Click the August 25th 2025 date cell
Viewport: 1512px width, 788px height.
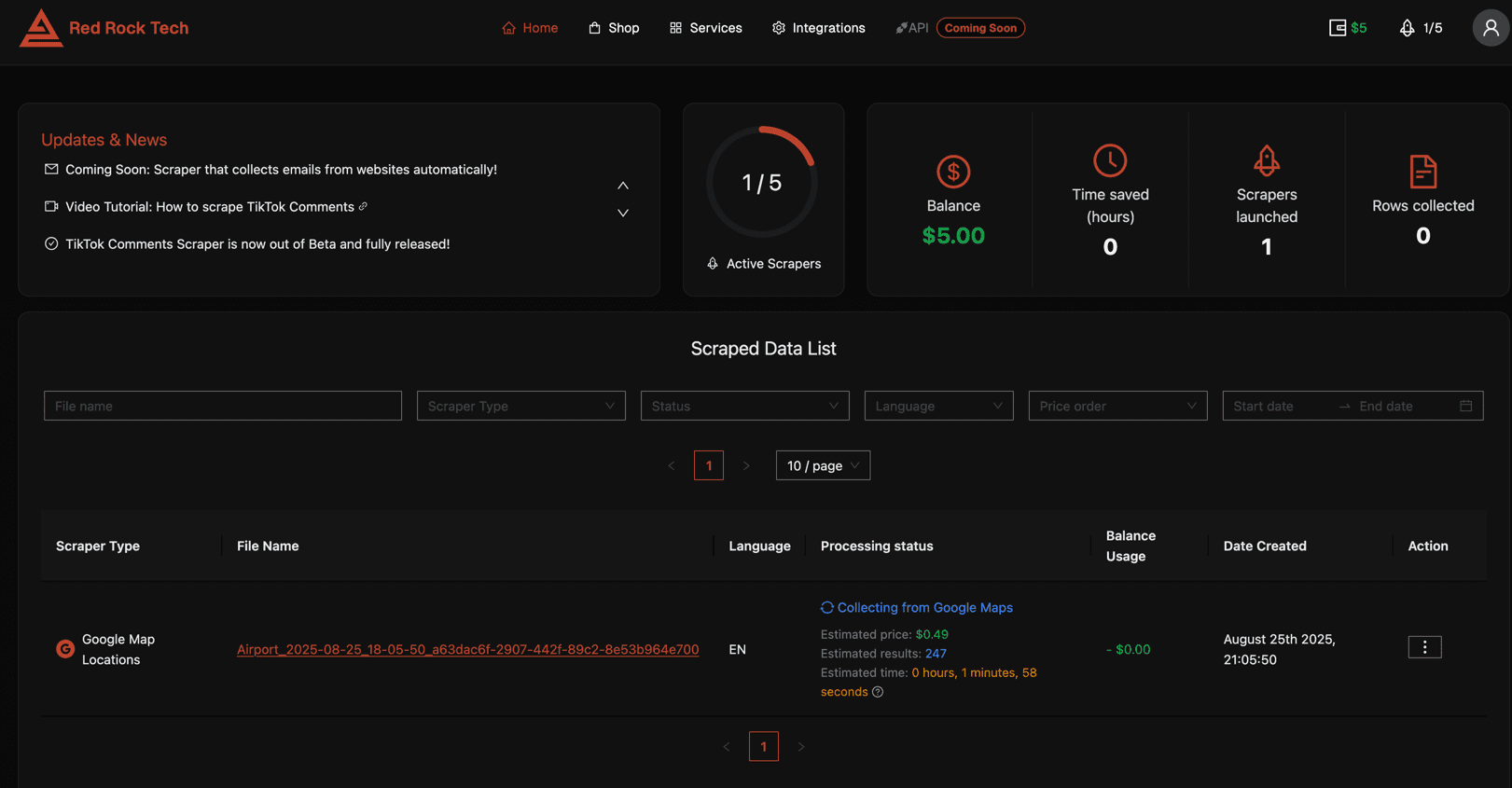[x=1280, y=649]
